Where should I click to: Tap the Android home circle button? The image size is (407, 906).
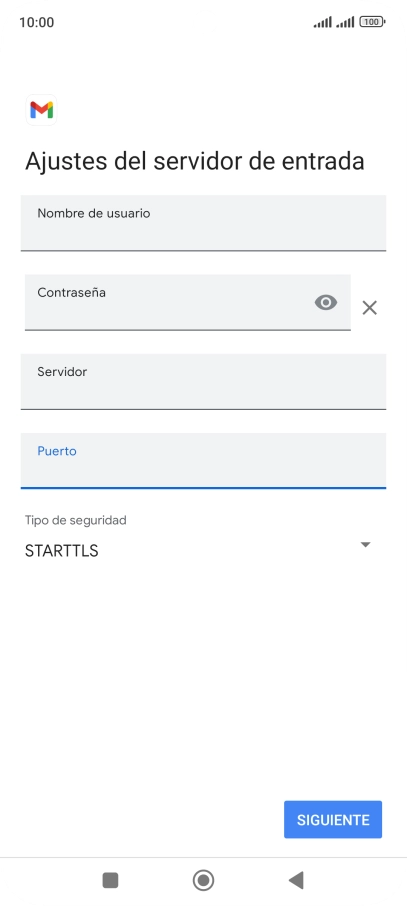(x=204, y=880)
